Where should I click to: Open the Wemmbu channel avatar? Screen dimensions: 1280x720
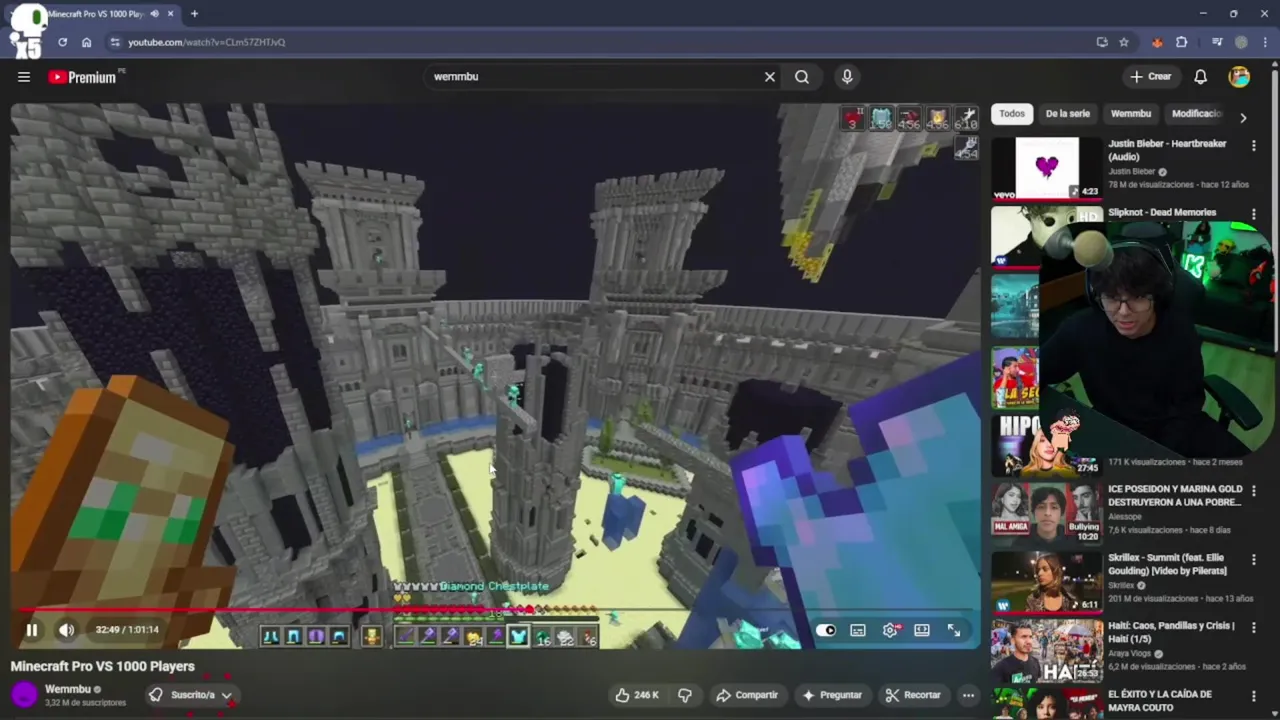pos(24,694)
